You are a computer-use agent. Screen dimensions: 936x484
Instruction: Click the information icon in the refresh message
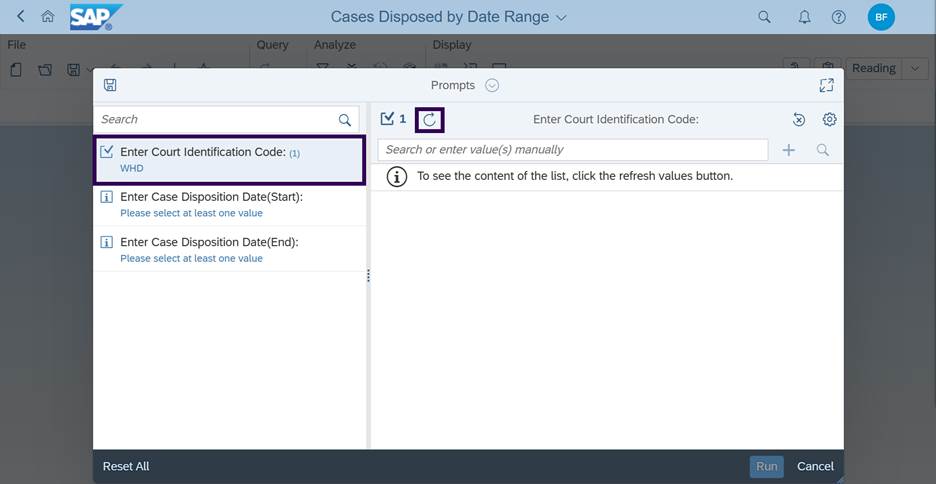pyautogui.click(x=397, y=177)
